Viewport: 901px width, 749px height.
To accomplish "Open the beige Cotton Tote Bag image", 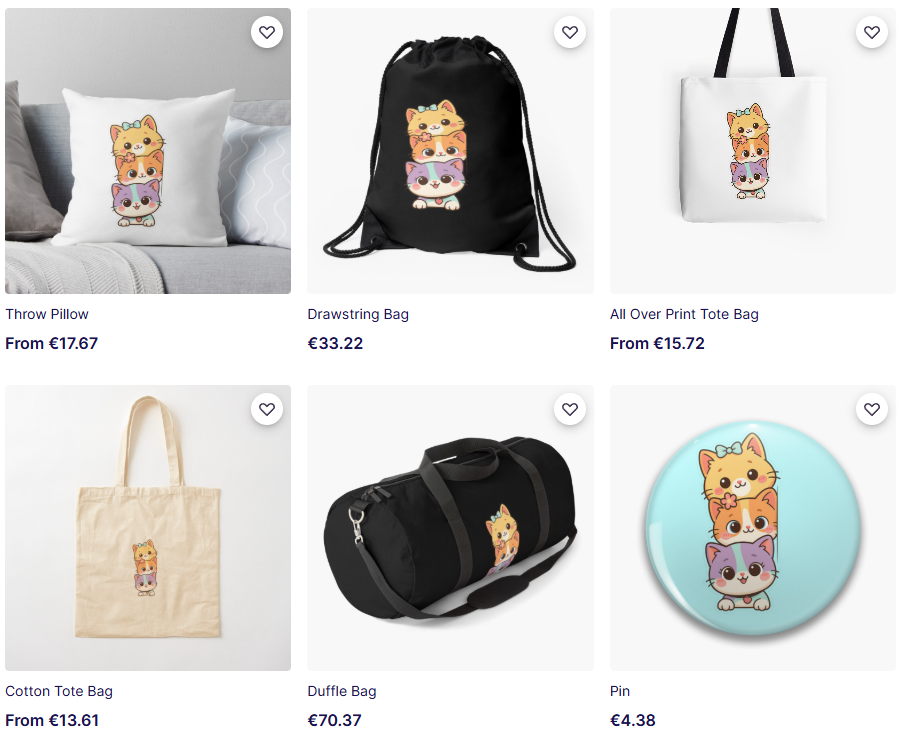I will (148, 528).
